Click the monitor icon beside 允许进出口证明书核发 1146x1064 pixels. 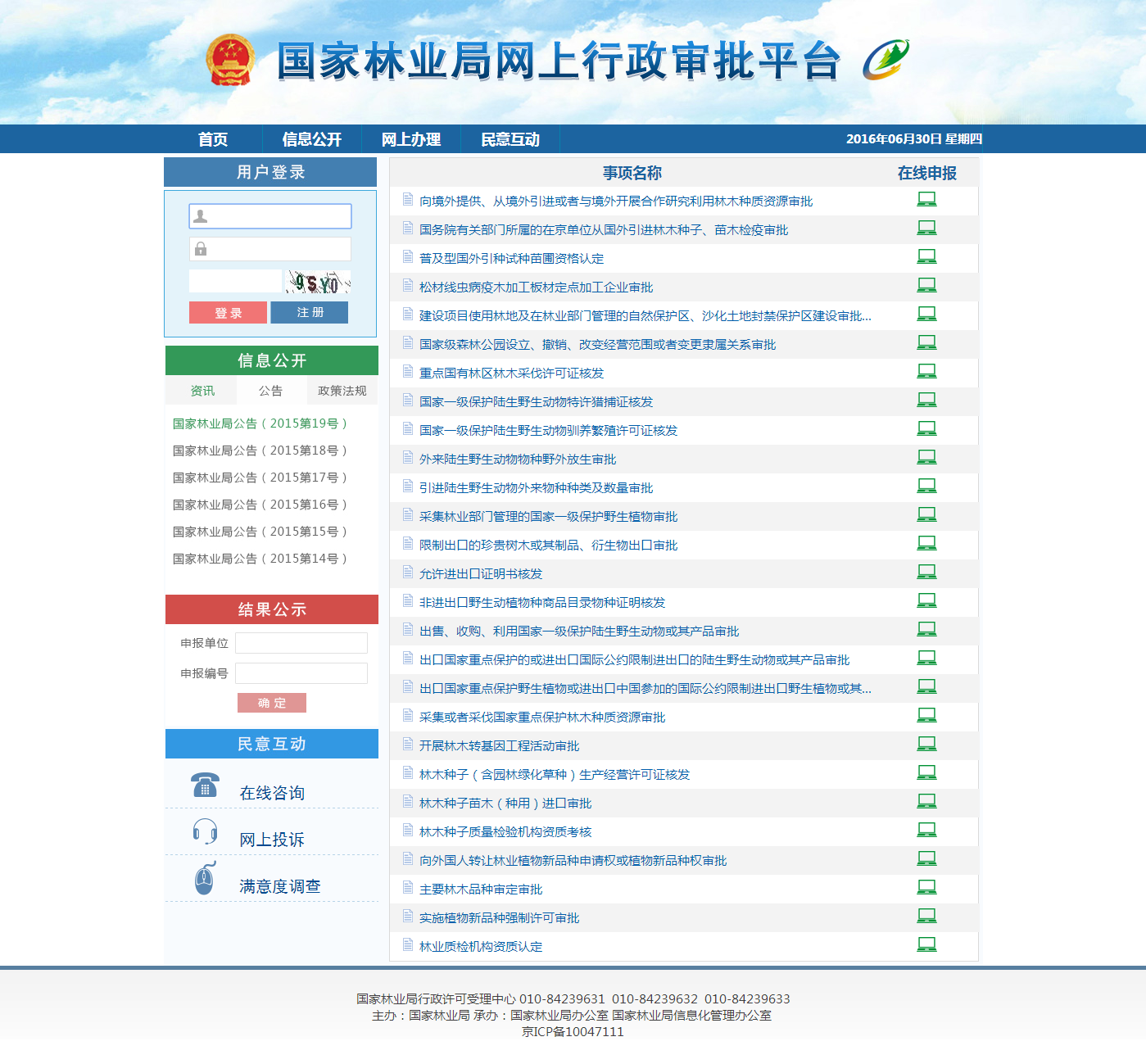[x=926, y=571]
